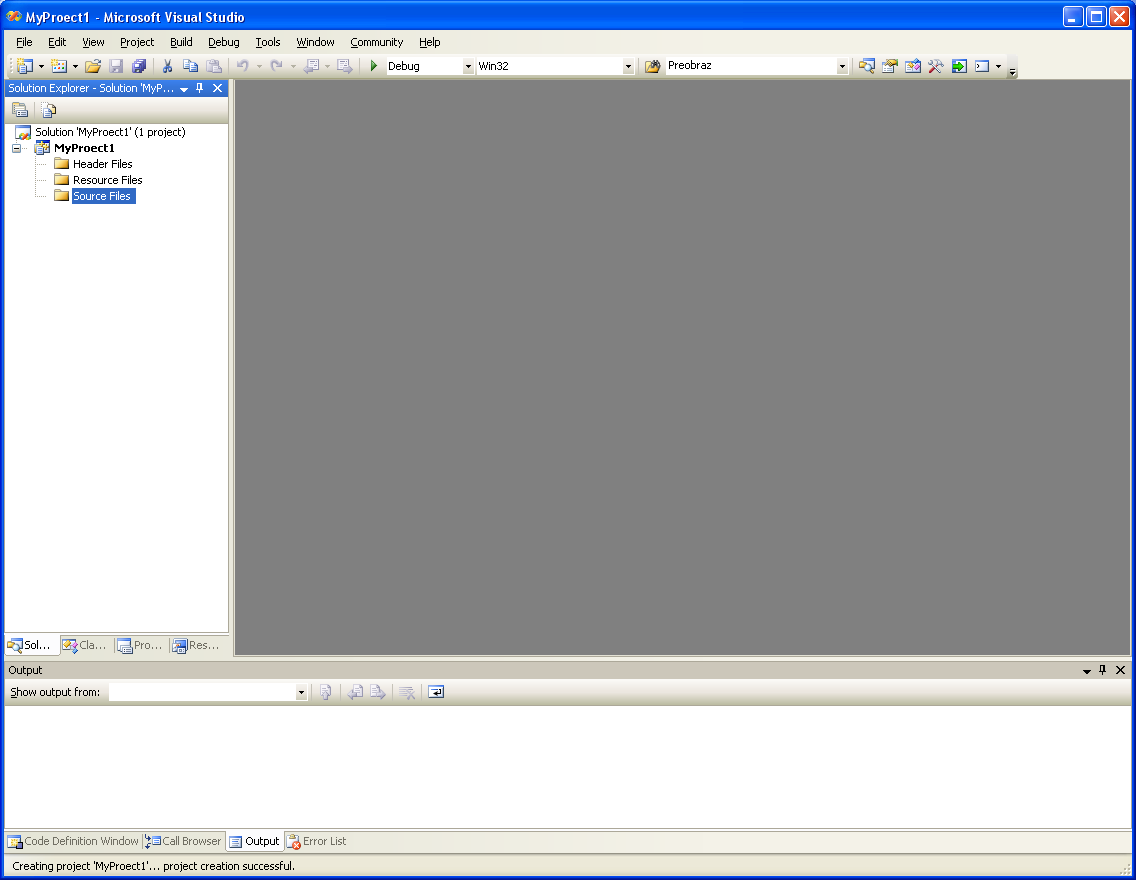Click Go to Previous Message icon in Output

pos(355,692)
